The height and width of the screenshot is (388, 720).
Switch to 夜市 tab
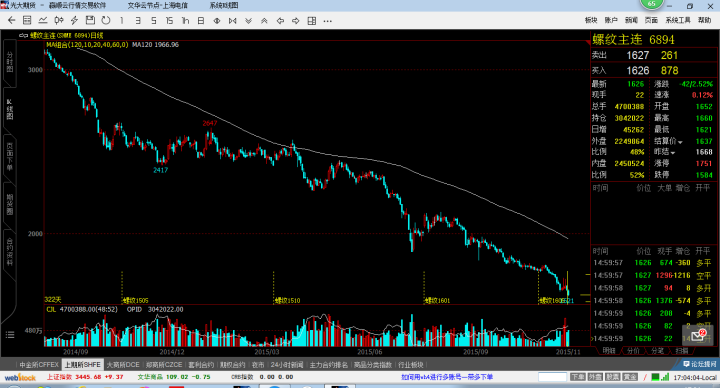[258, 365]
